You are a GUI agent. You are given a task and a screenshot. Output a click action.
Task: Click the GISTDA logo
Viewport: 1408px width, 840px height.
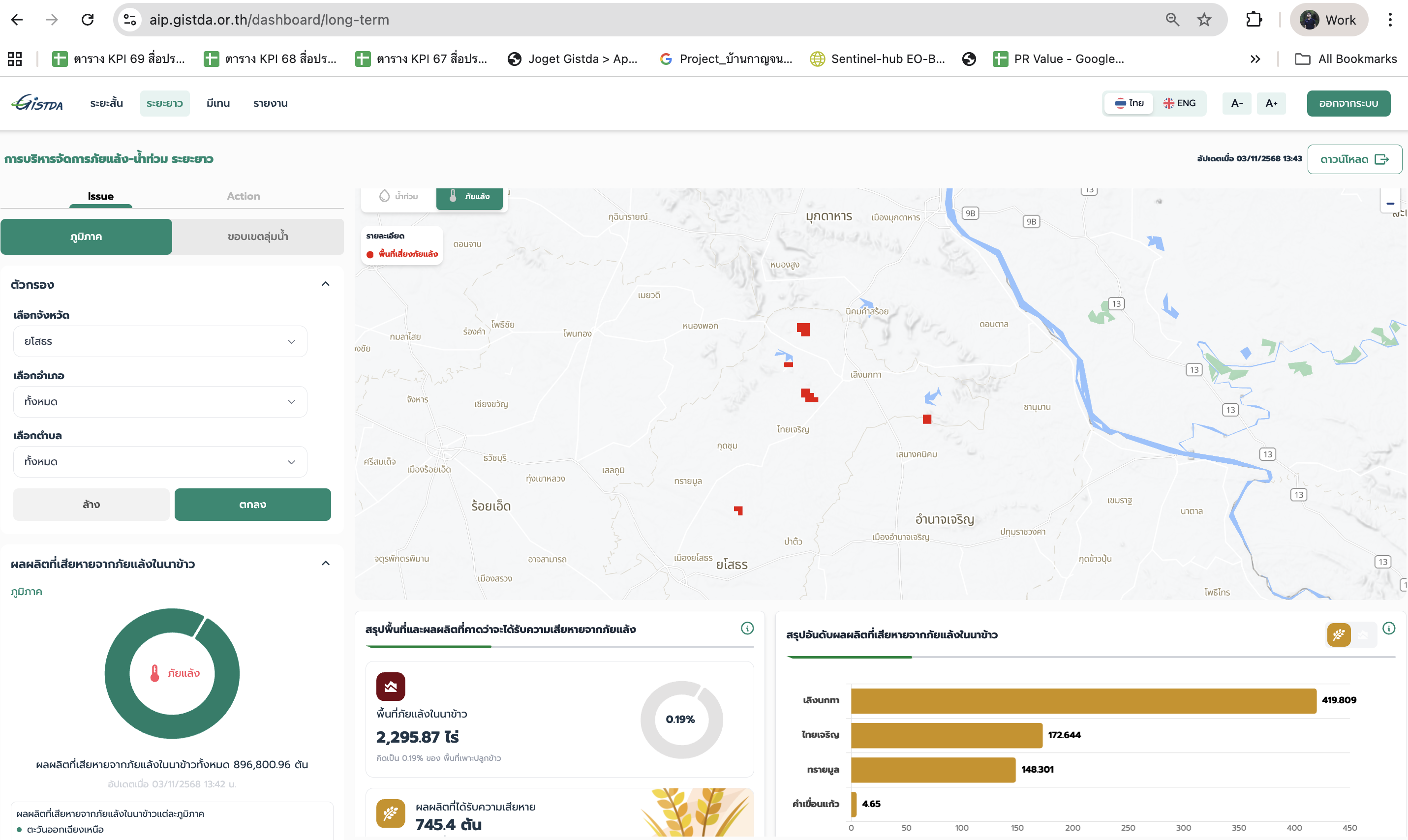[37, 103]
